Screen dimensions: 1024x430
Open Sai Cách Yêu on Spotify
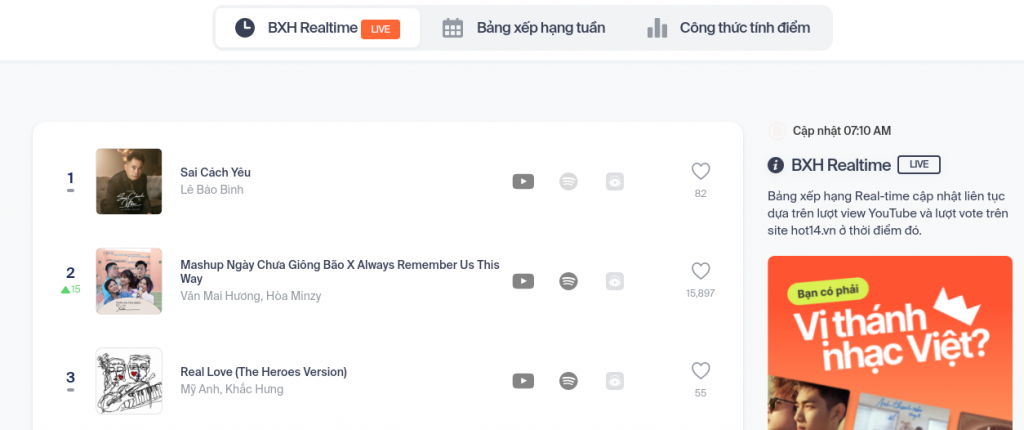[x=569, y=182]
